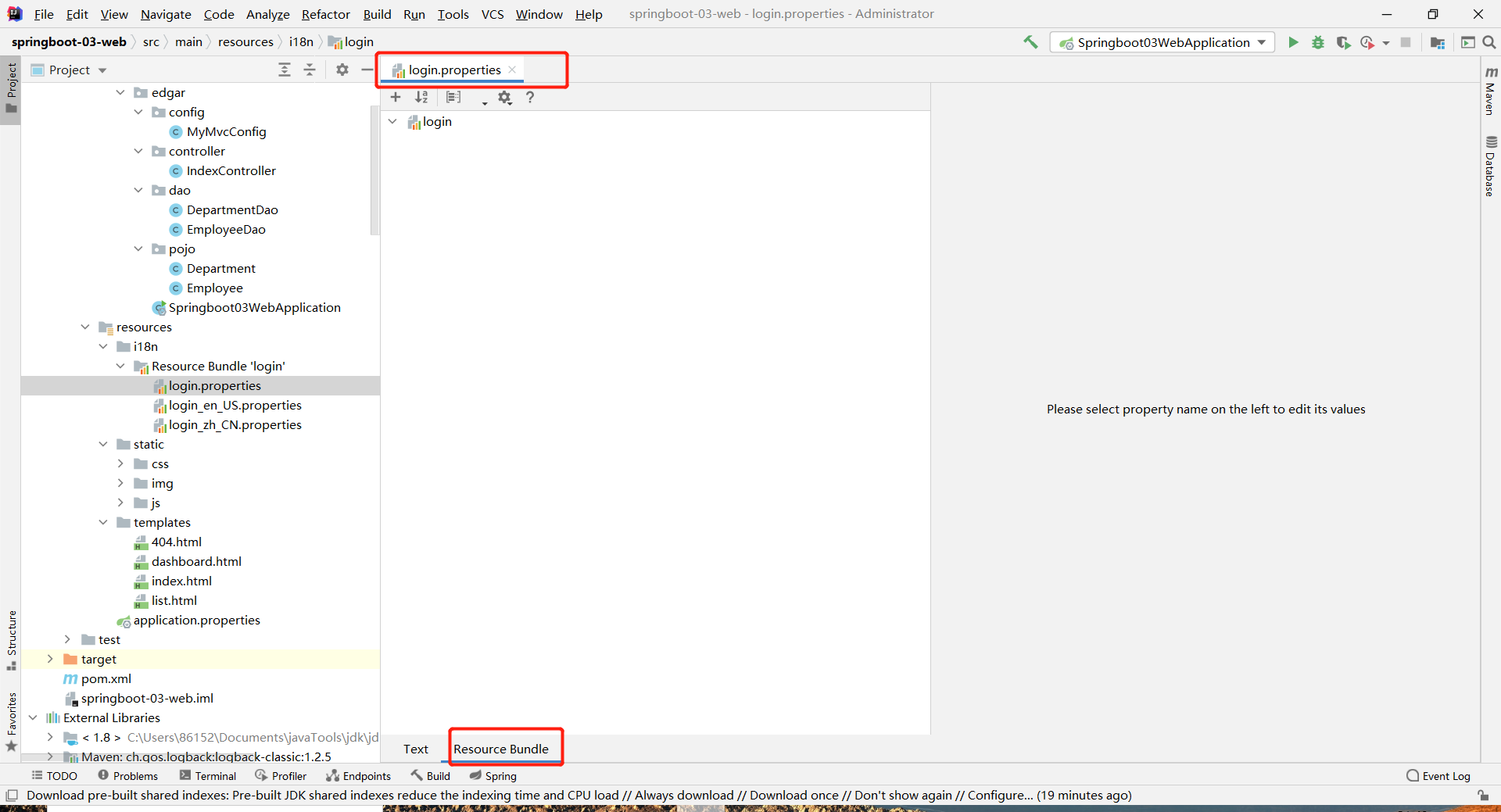This screenshot has width=1501, height=812.
Task: Open Event Log in status bar
Action: [1438, 775]
